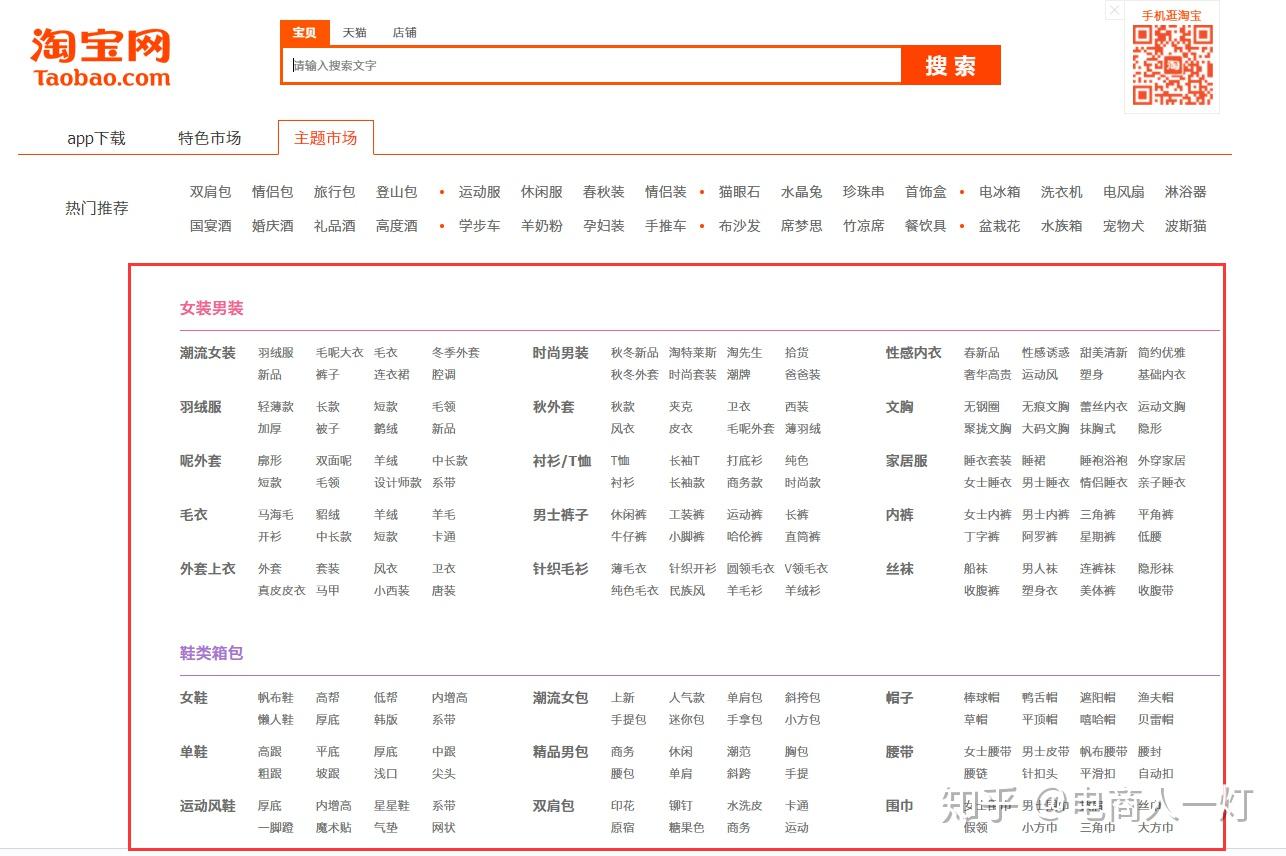Image resolution: width=1286 pixels, height=856 pixels.
Task: Click the 设计师款 link
Action: click(398, 483)
